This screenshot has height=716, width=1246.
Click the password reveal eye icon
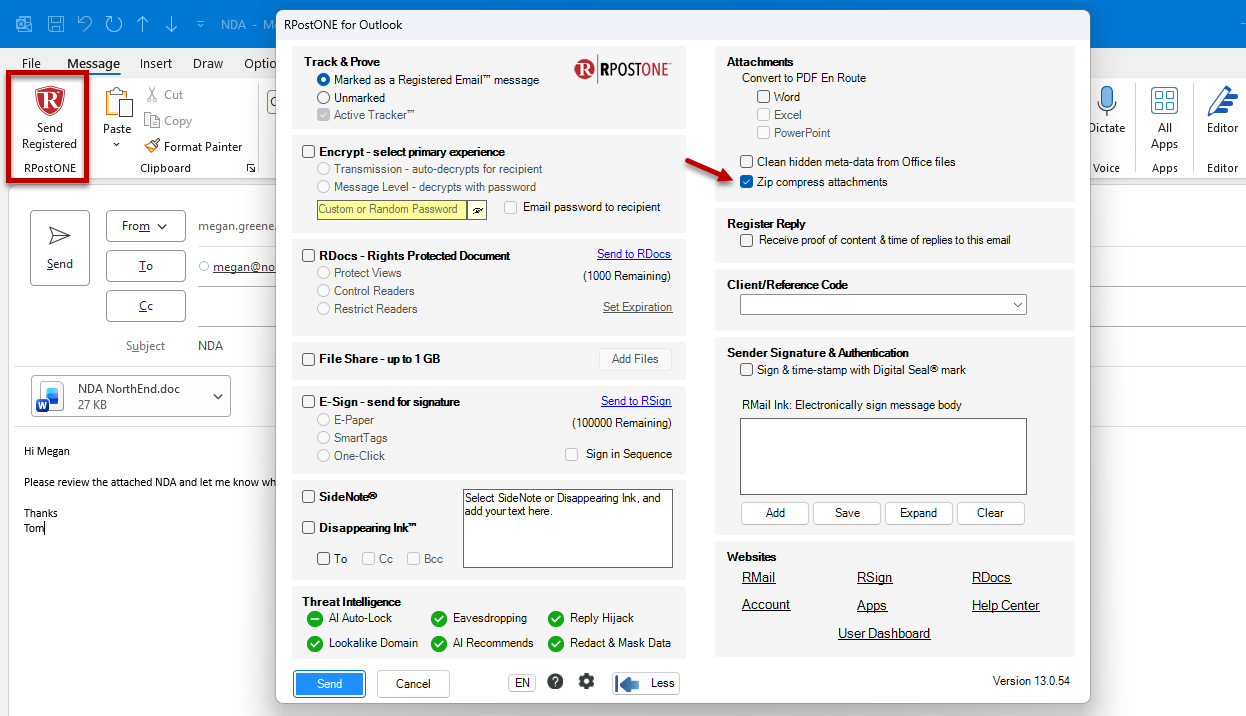point(477,209)
